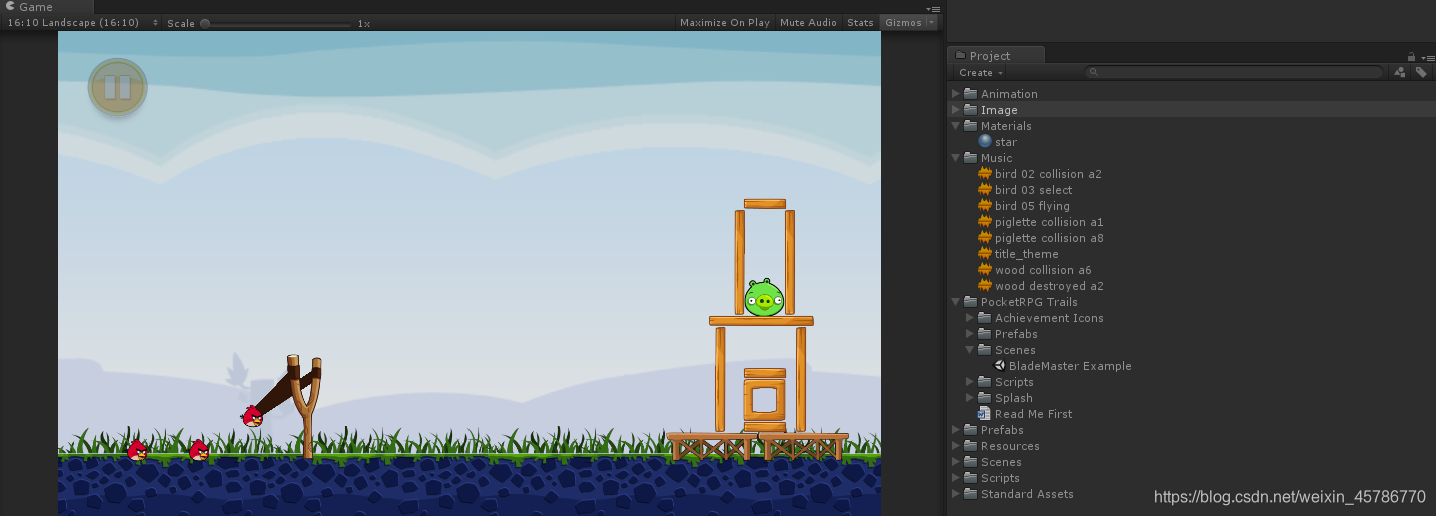Click the audio waveform icon next to title_theme

pos(985,254)
